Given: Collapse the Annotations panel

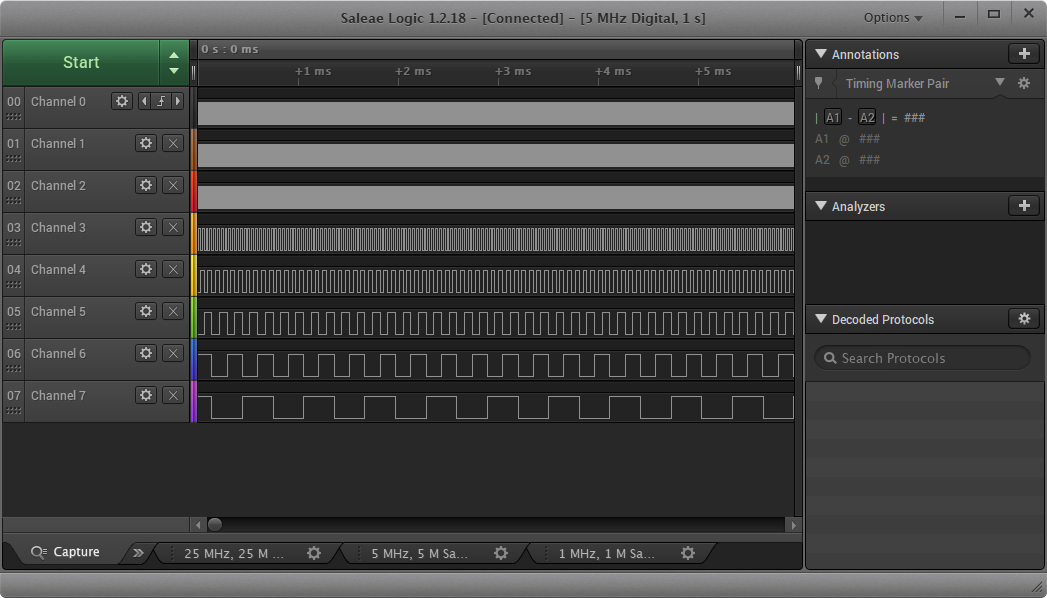Looking at the screenshot, I should click(821, 54).
